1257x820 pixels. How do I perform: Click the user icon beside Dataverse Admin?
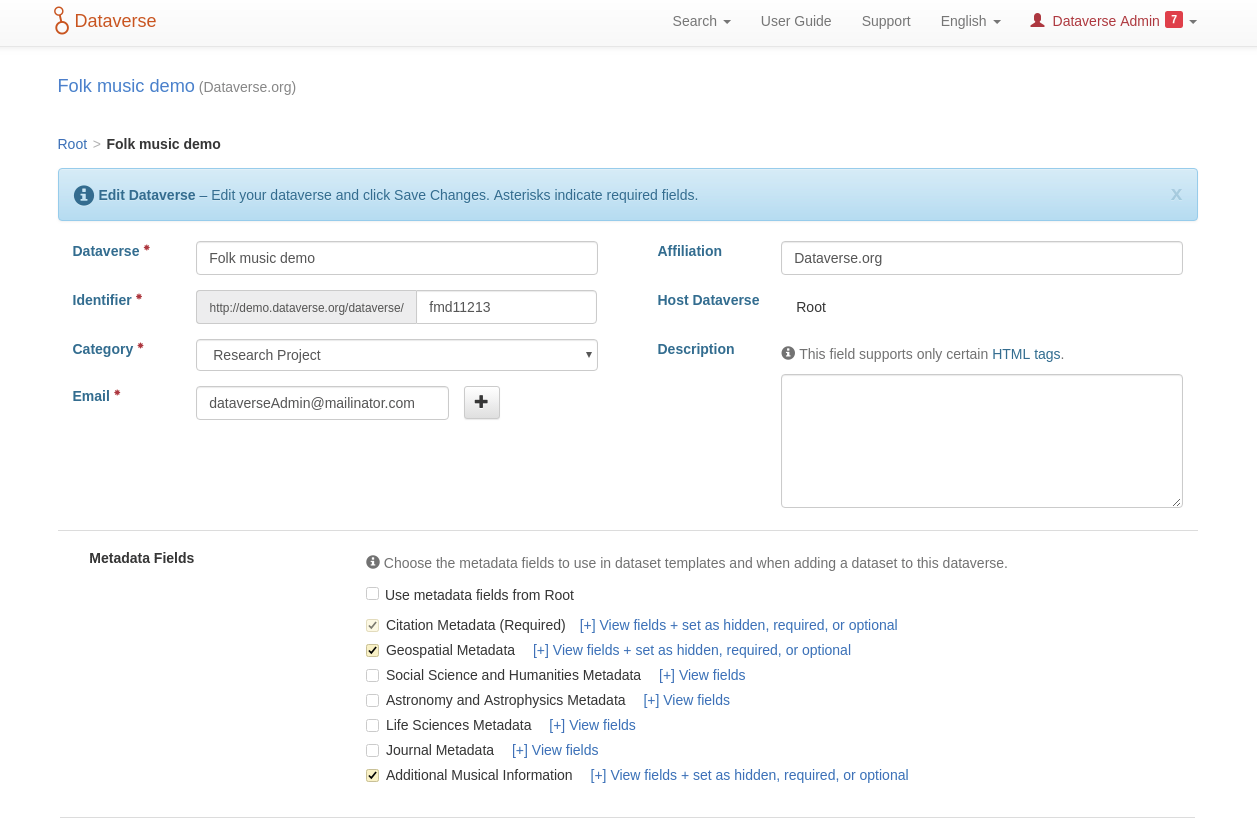coord(1037,20)
